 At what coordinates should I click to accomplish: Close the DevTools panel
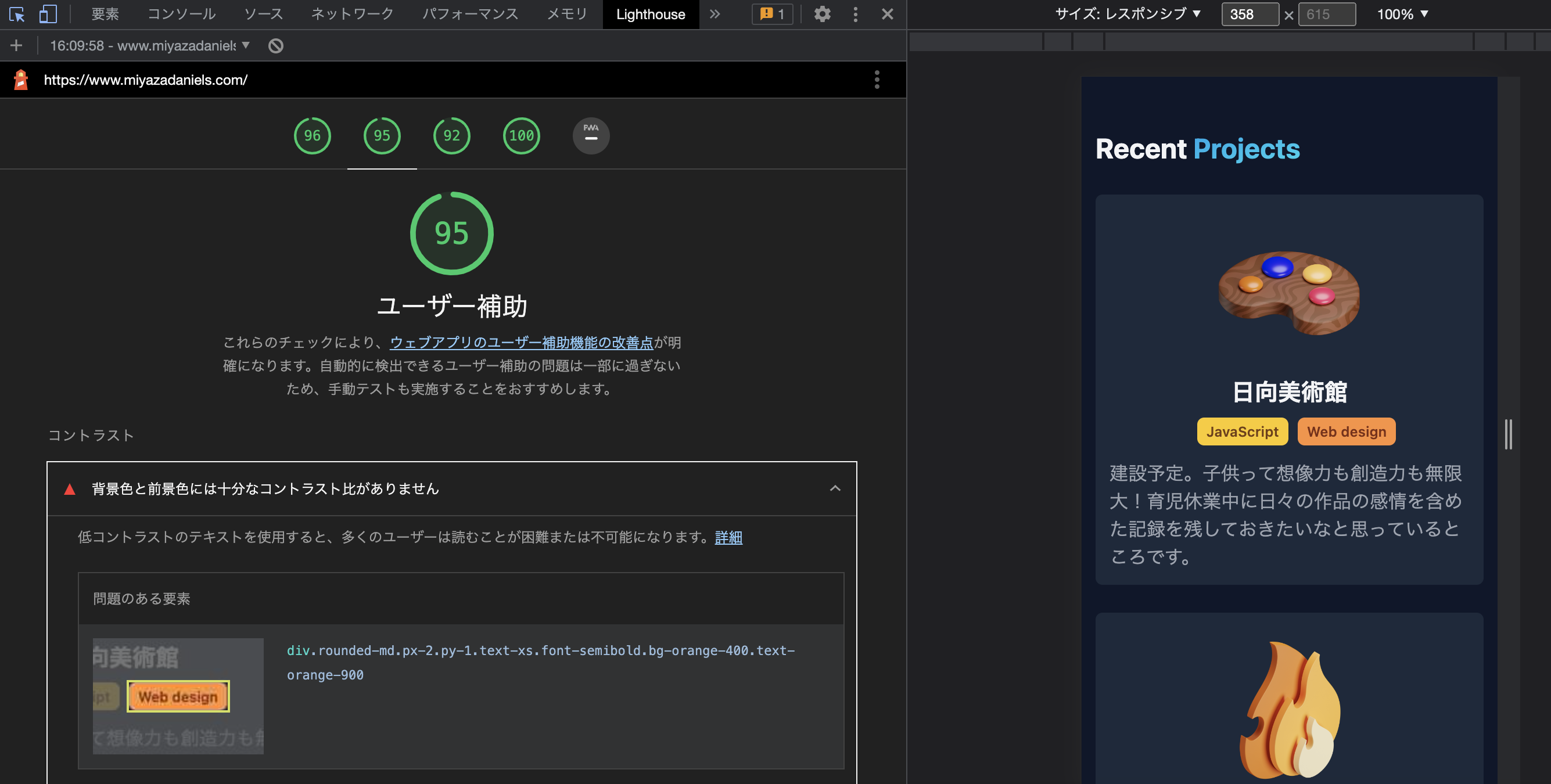pyautogui.click(x=887, y=14)
